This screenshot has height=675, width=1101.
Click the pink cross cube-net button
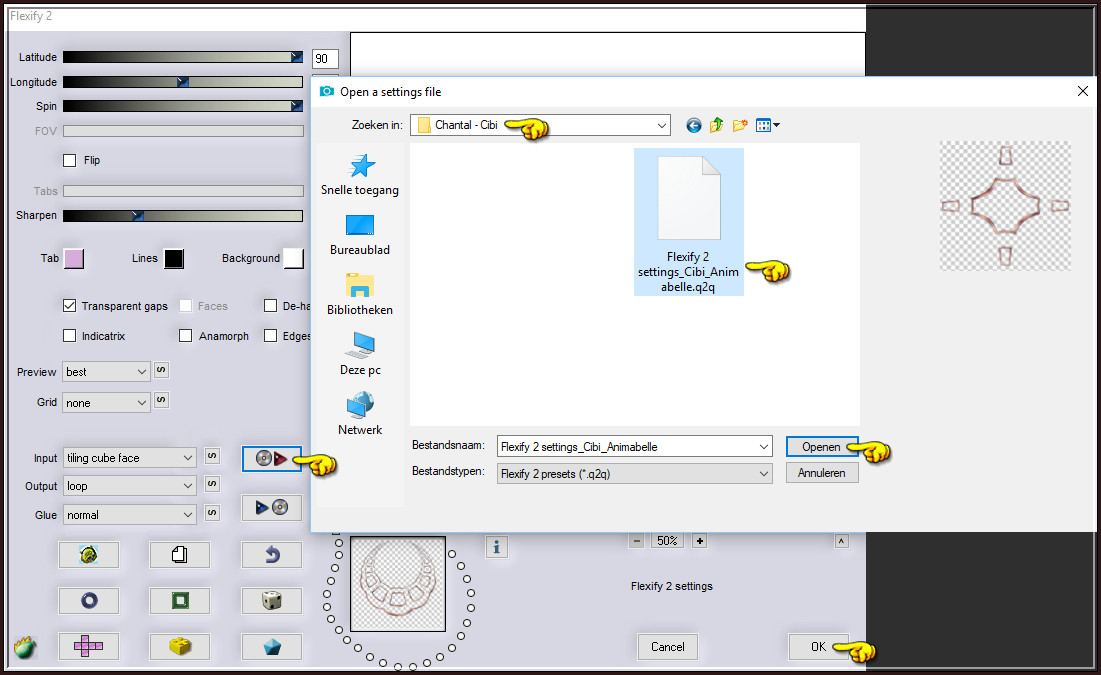point(88,646)
